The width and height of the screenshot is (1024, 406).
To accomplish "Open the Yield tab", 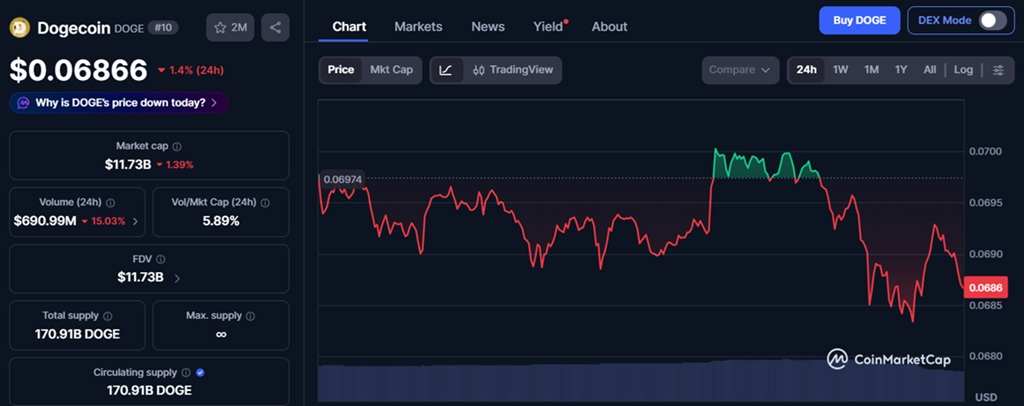I will [549, 27].
